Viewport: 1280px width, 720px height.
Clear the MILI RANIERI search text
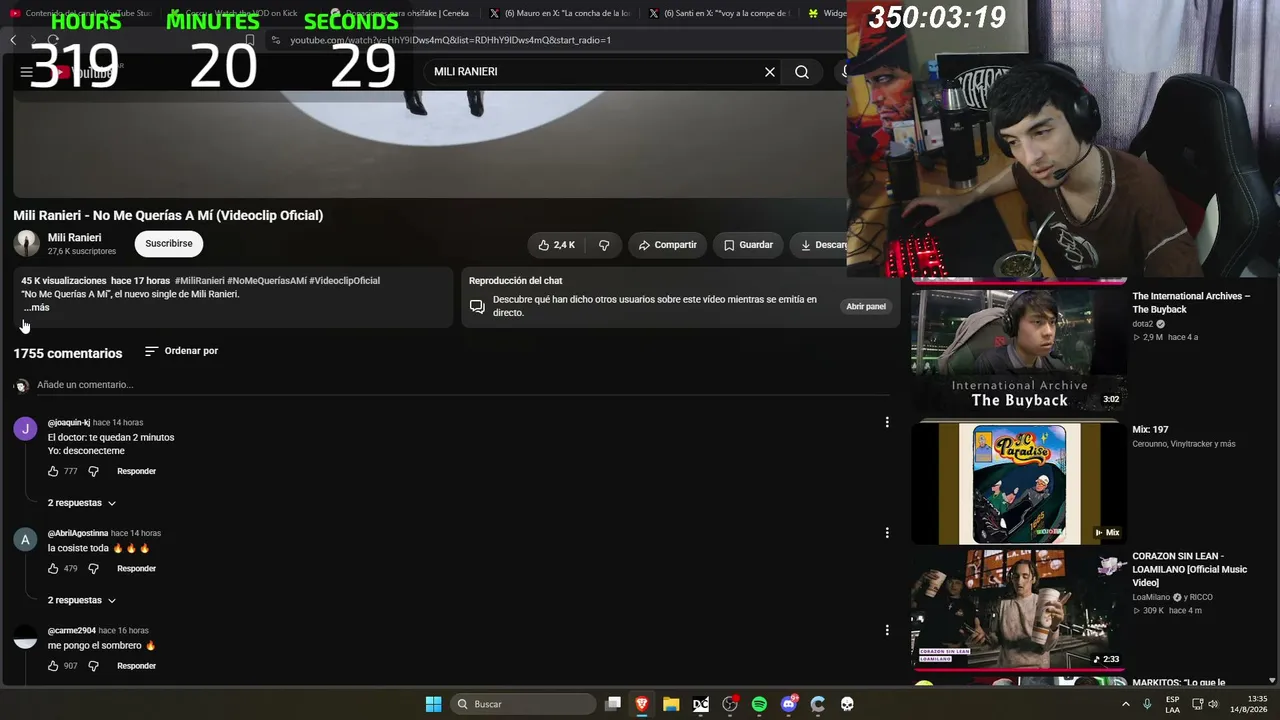pyautogui.click(x=770, y=72)
